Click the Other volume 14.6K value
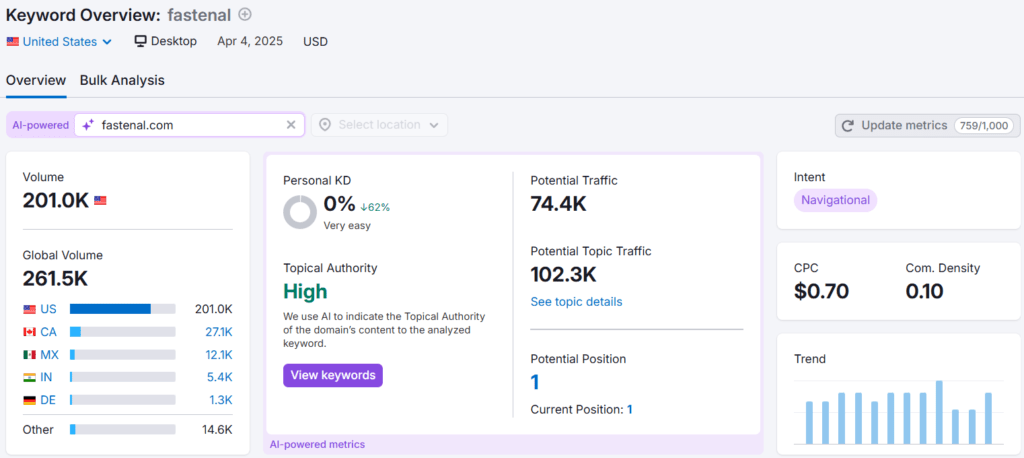 point(218,429)
